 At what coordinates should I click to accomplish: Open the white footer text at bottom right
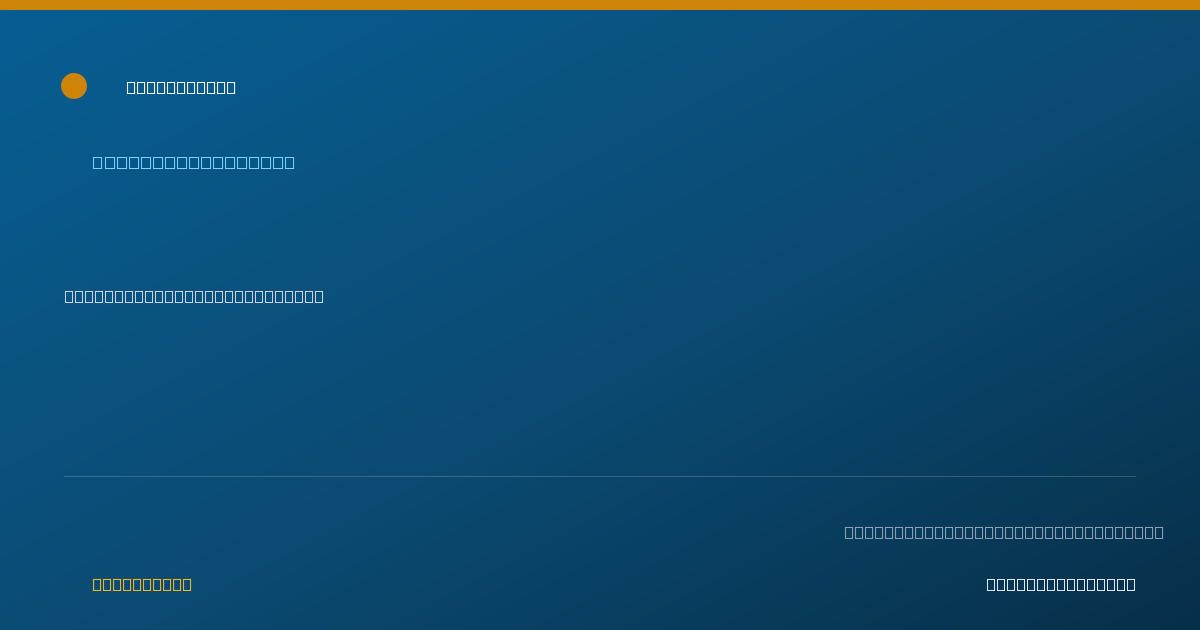(1061, 584)
